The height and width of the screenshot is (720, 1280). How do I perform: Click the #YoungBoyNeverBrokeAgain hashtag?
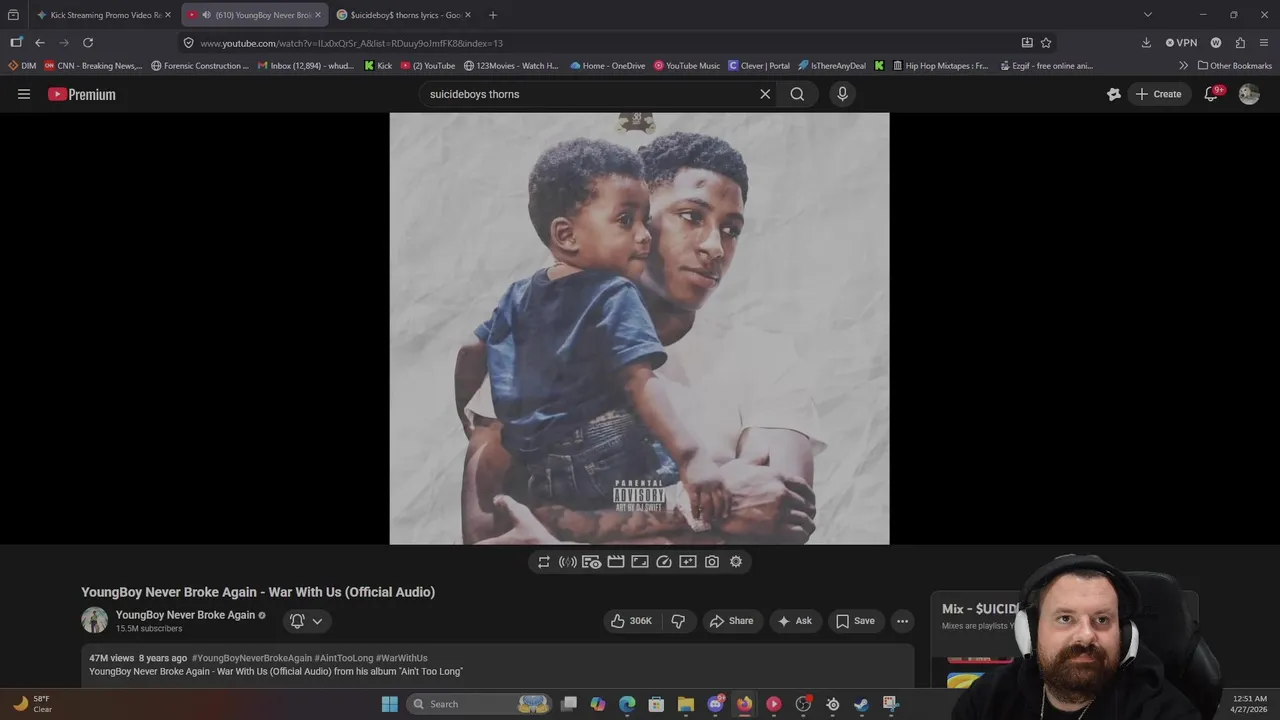(252, 658)
